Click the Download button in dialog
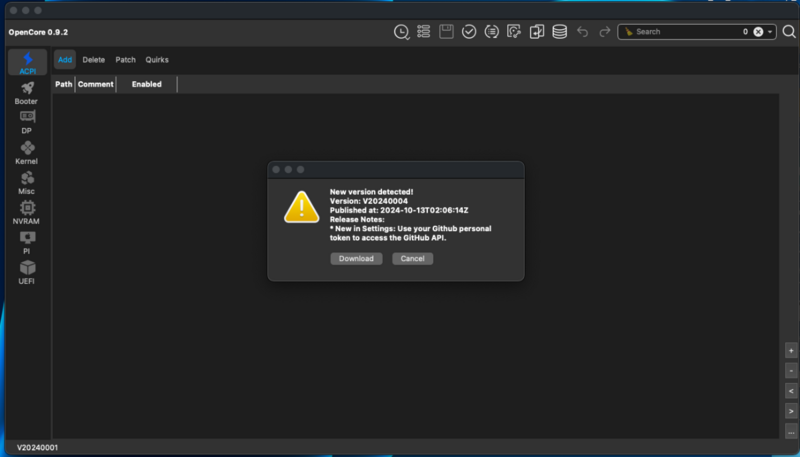The image size is (800, 457). click(356, 259)
